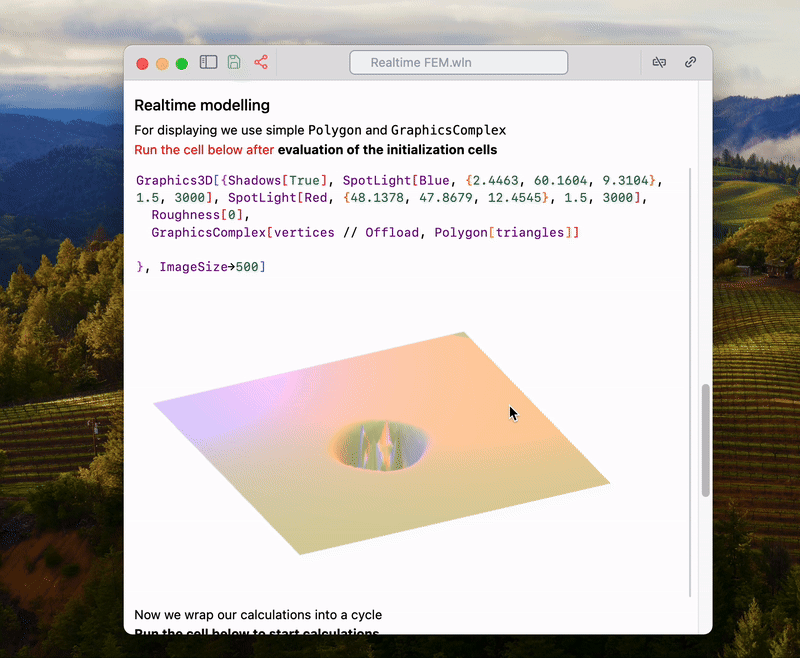The height and width of the screenshot is (658, 800).
Task: Click Polygon[triangles] in the code
Action: [503, 233]
